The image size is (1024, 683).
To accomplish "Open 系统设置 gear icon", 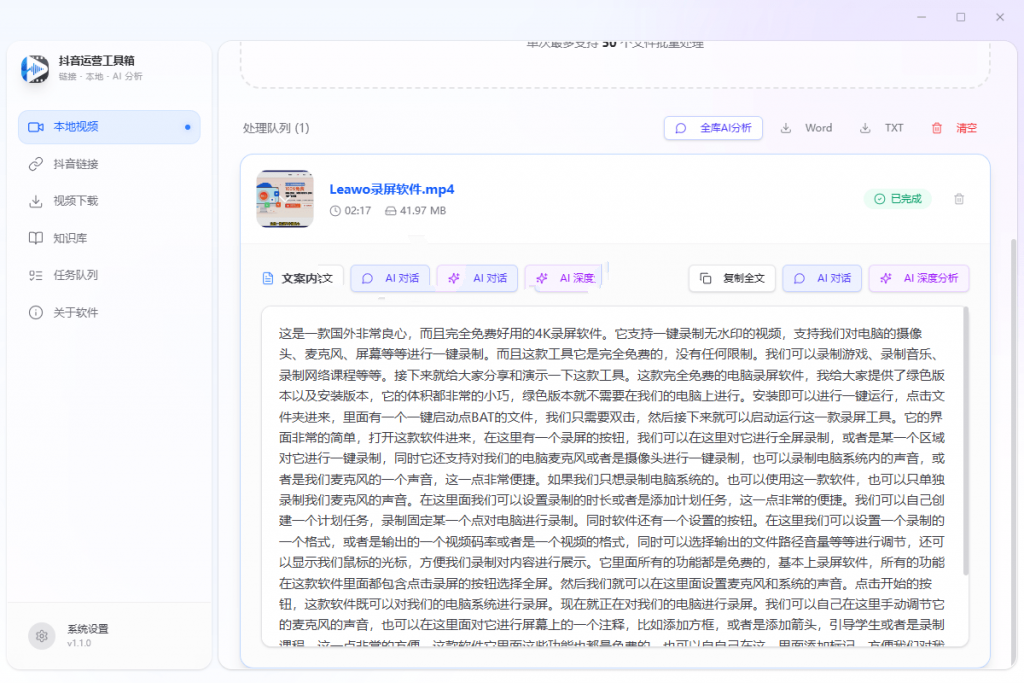I will (42, 635).
